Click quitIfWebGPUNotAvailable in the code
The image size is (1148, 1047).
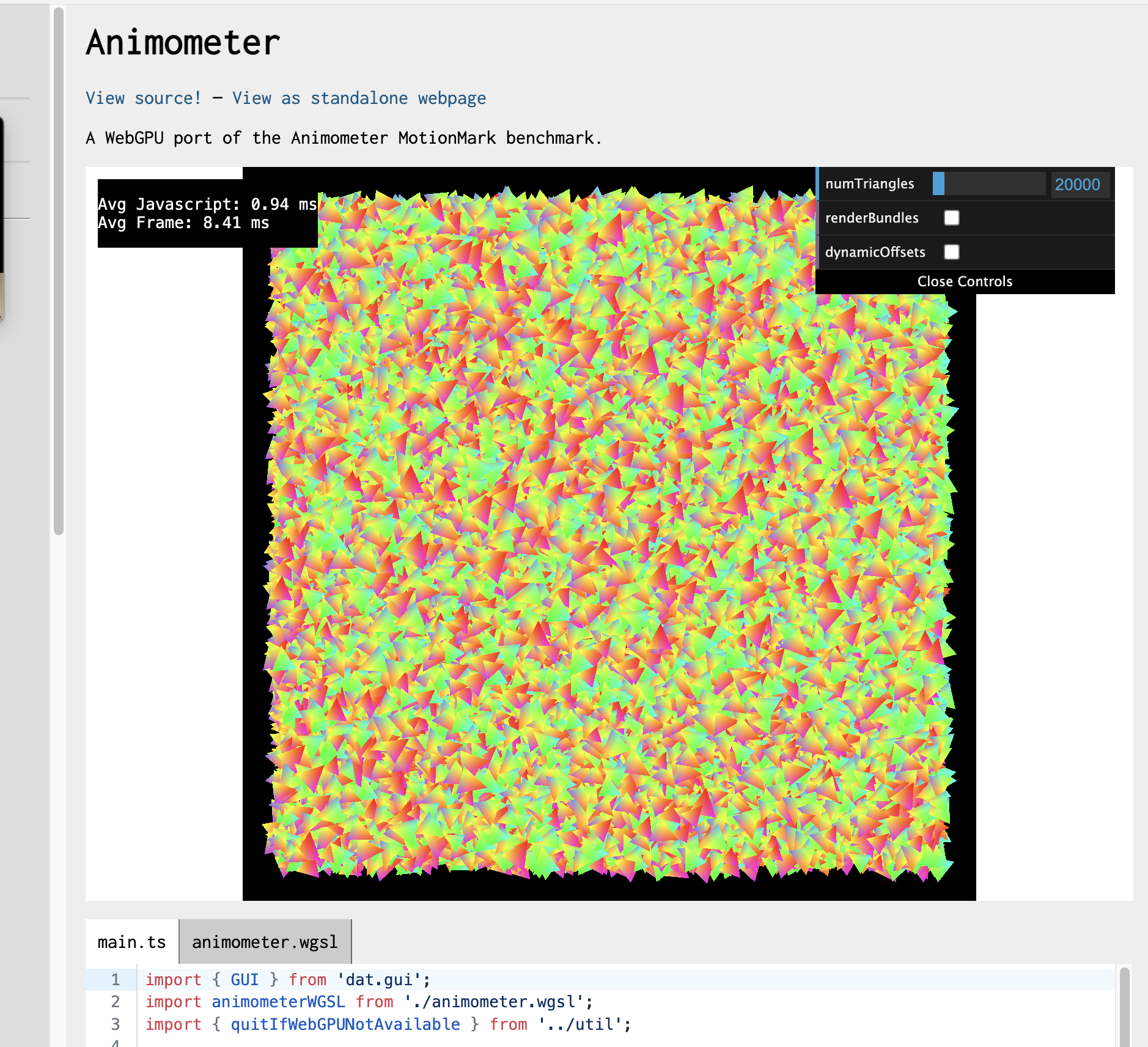pyautogui.click(x=345, y=1024)
